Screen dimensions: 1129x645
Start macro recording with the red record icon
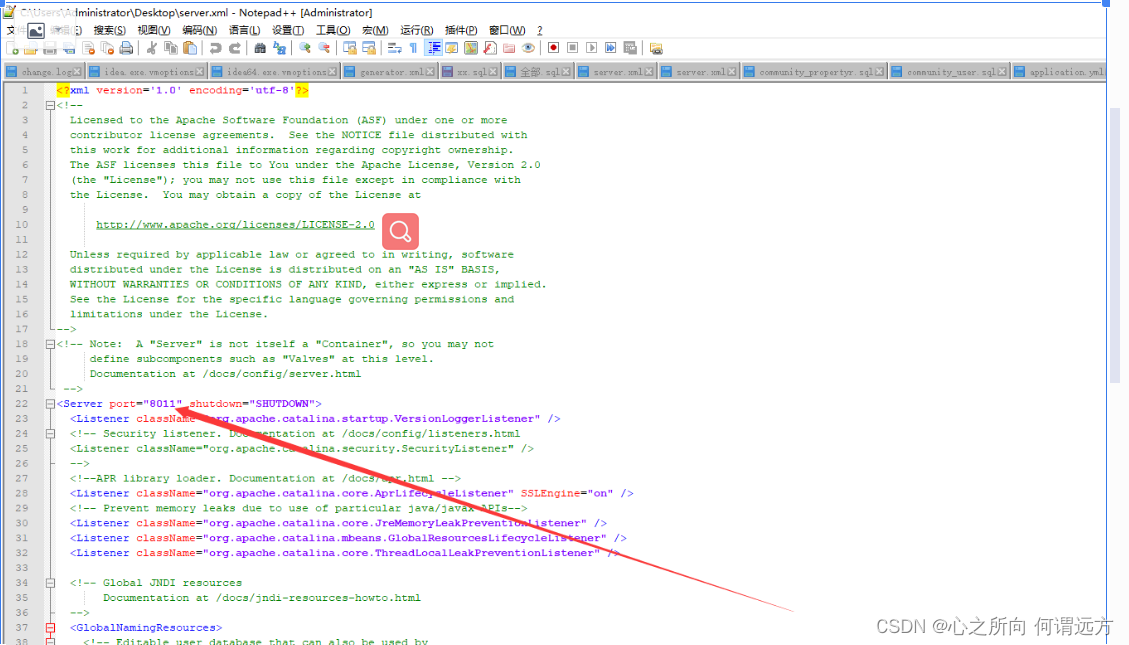554,48
